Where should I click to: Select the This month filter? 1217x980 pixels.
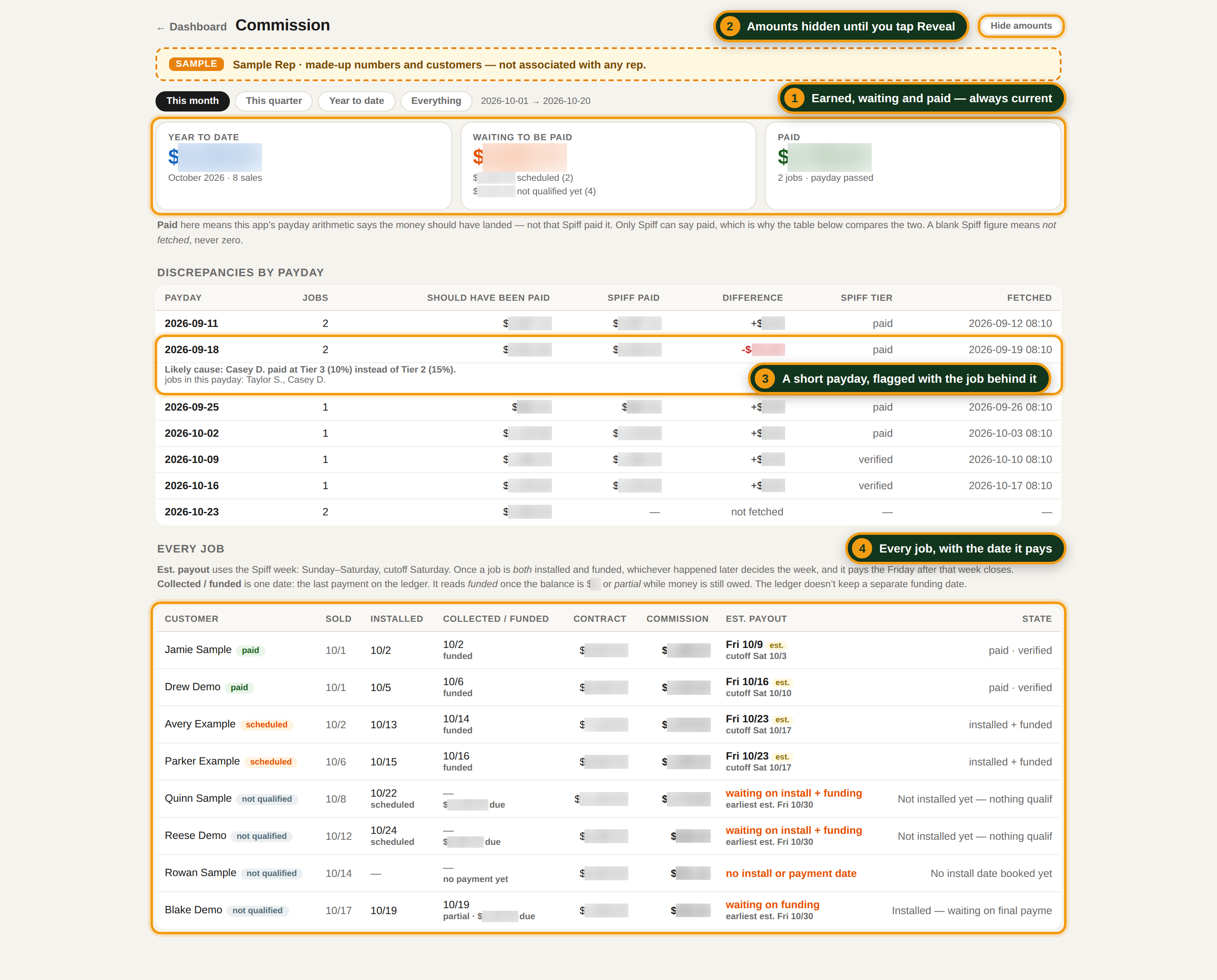(x=192, y=101)
